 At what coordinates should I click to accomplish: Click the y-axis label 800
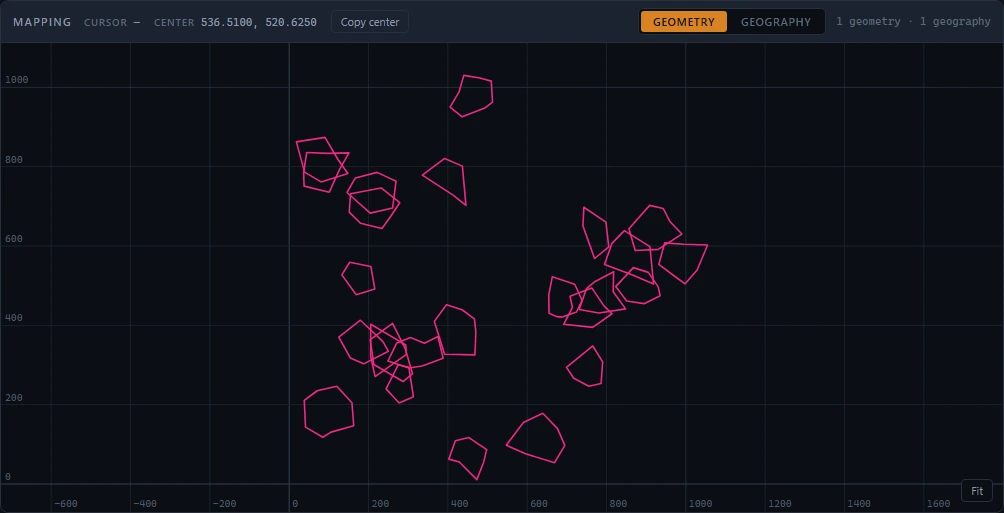[x=14, y=159]
